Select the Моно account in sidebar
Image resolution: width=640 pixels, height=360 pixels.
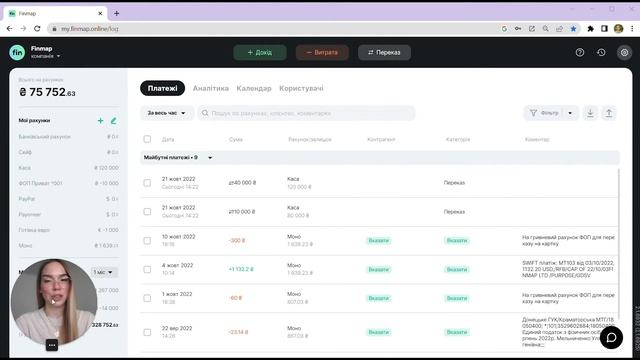pyautogui.click(x=69, y=245)
